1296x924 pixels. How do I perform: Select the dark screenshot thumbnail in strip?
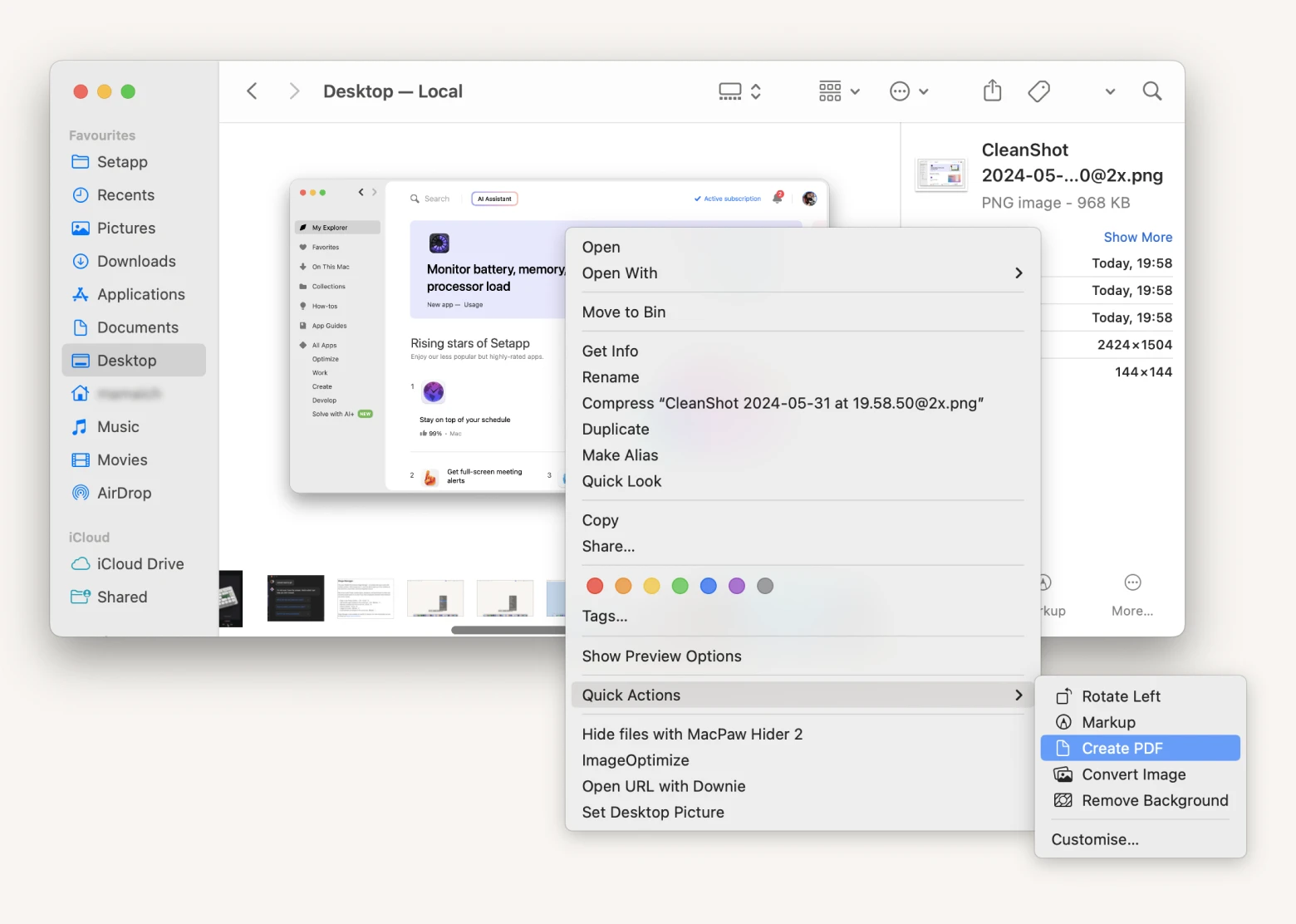(x=296, y=597)
